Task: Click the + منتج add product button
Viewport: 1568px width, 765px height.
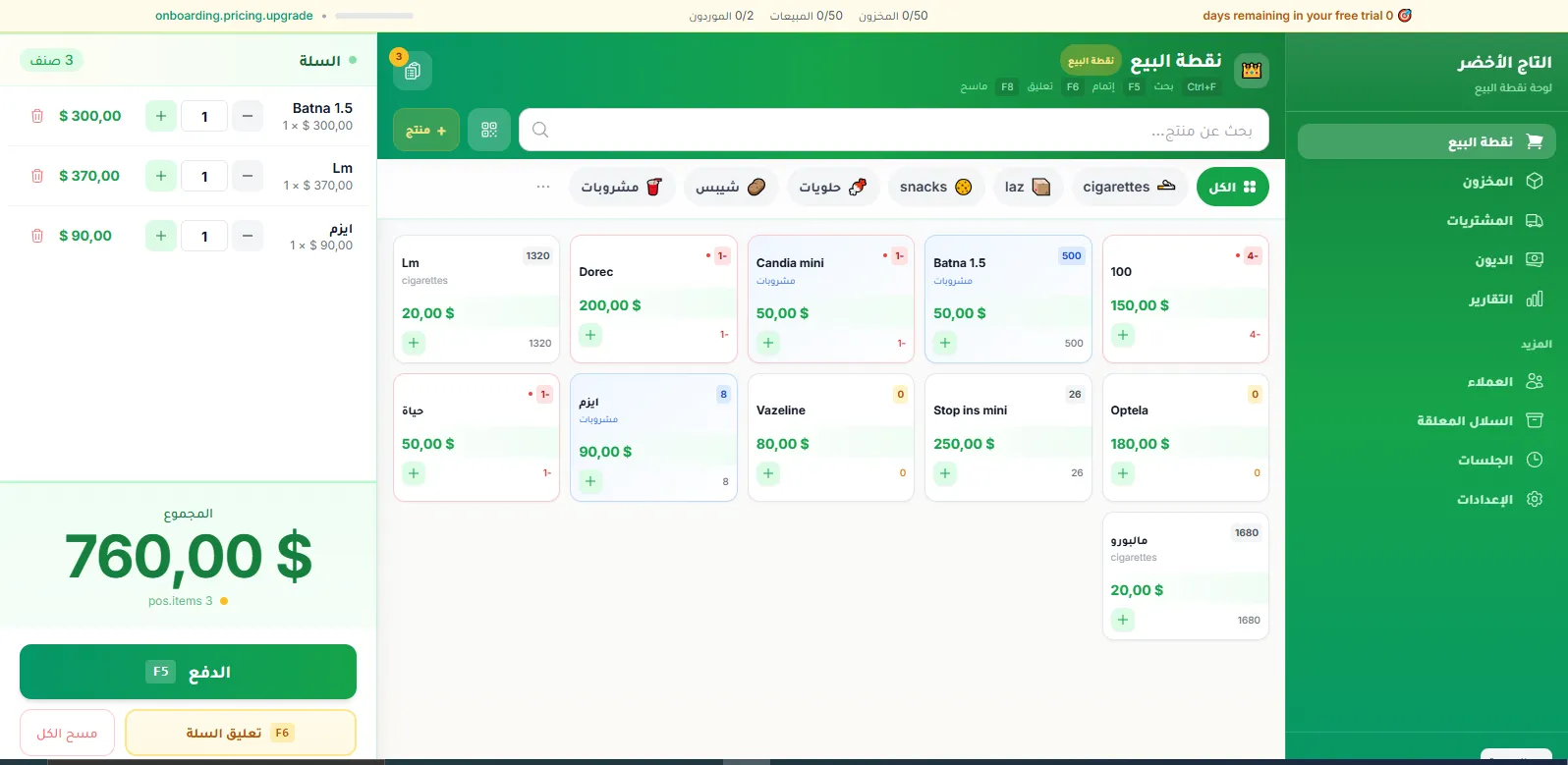Action: pyautogui.click(x=426, y=130)
